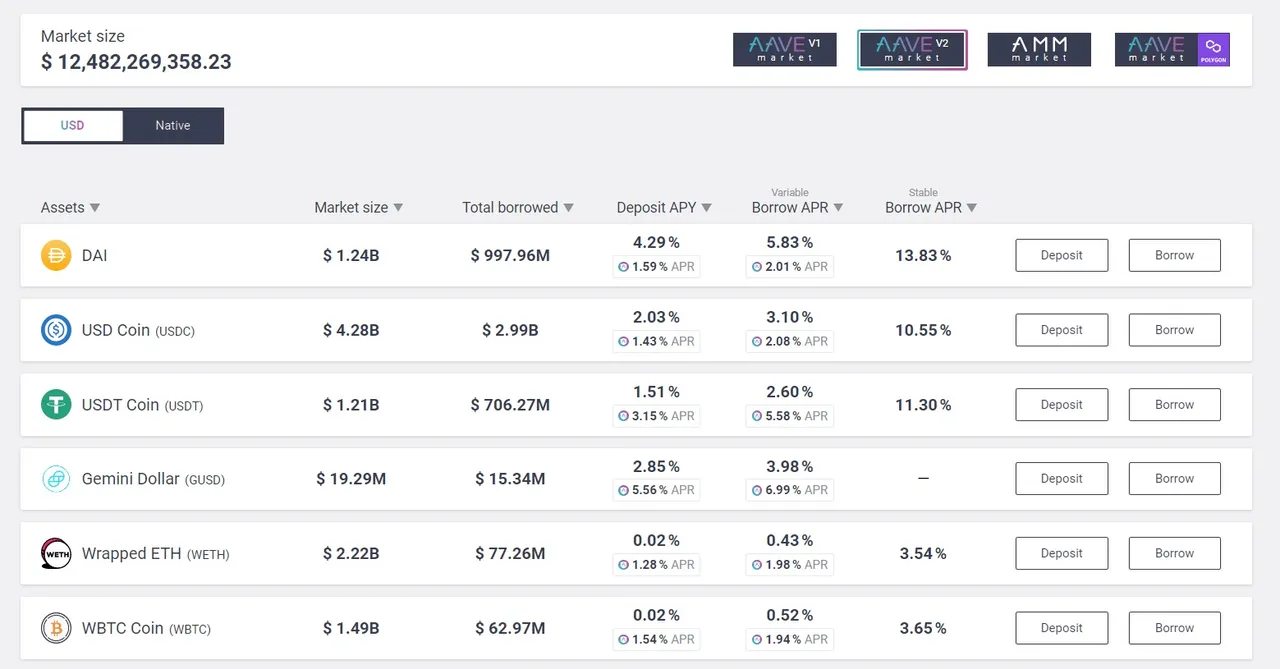This screenshot has width=1280, height=669.
Task: Switch to Aave V1 market
Action: point(784,50)
